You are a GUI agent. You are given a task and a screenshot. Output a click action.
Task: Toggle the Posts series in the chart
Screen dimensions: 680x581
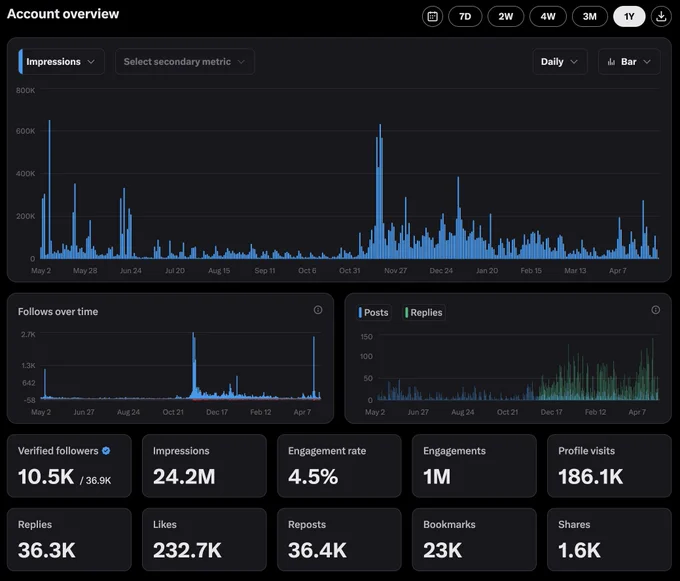(x=374, y=312)
